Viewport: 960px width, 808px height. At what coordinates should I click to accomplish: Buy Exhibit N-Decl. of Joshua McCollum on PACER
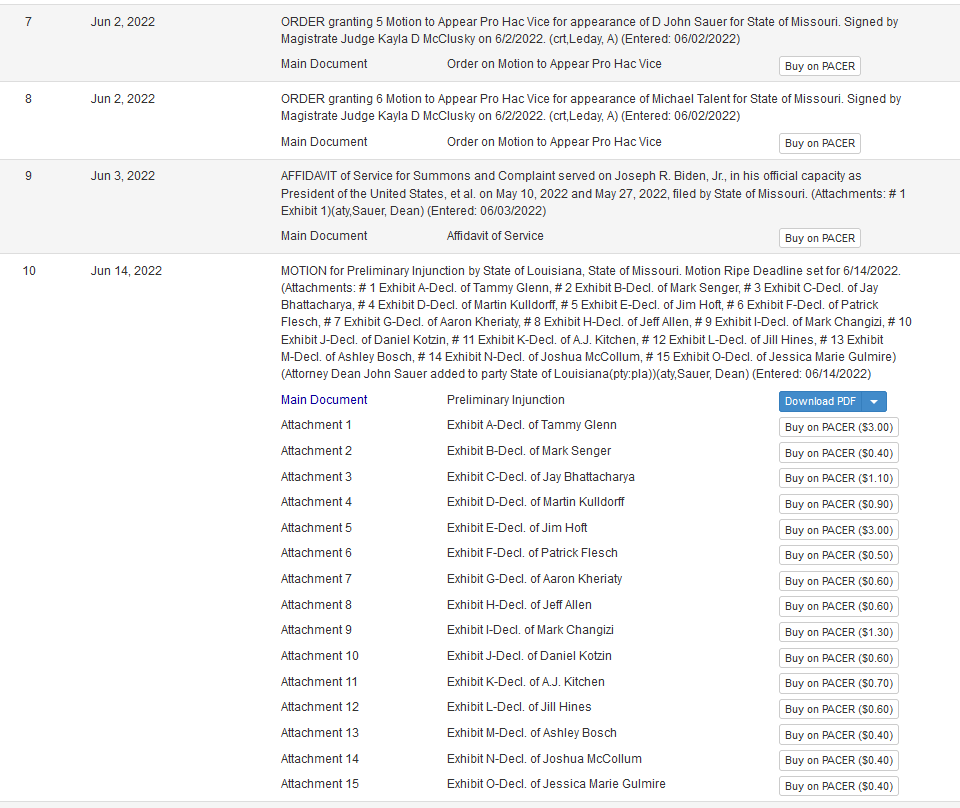pyautogui.click(x=839, y=760)
